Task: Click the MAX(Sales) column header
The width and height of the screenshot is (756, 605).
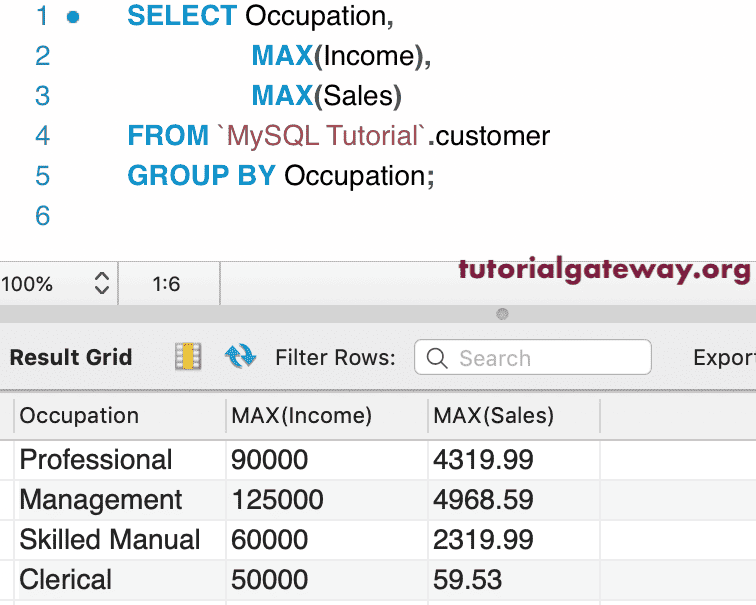Action: [494, 416]
